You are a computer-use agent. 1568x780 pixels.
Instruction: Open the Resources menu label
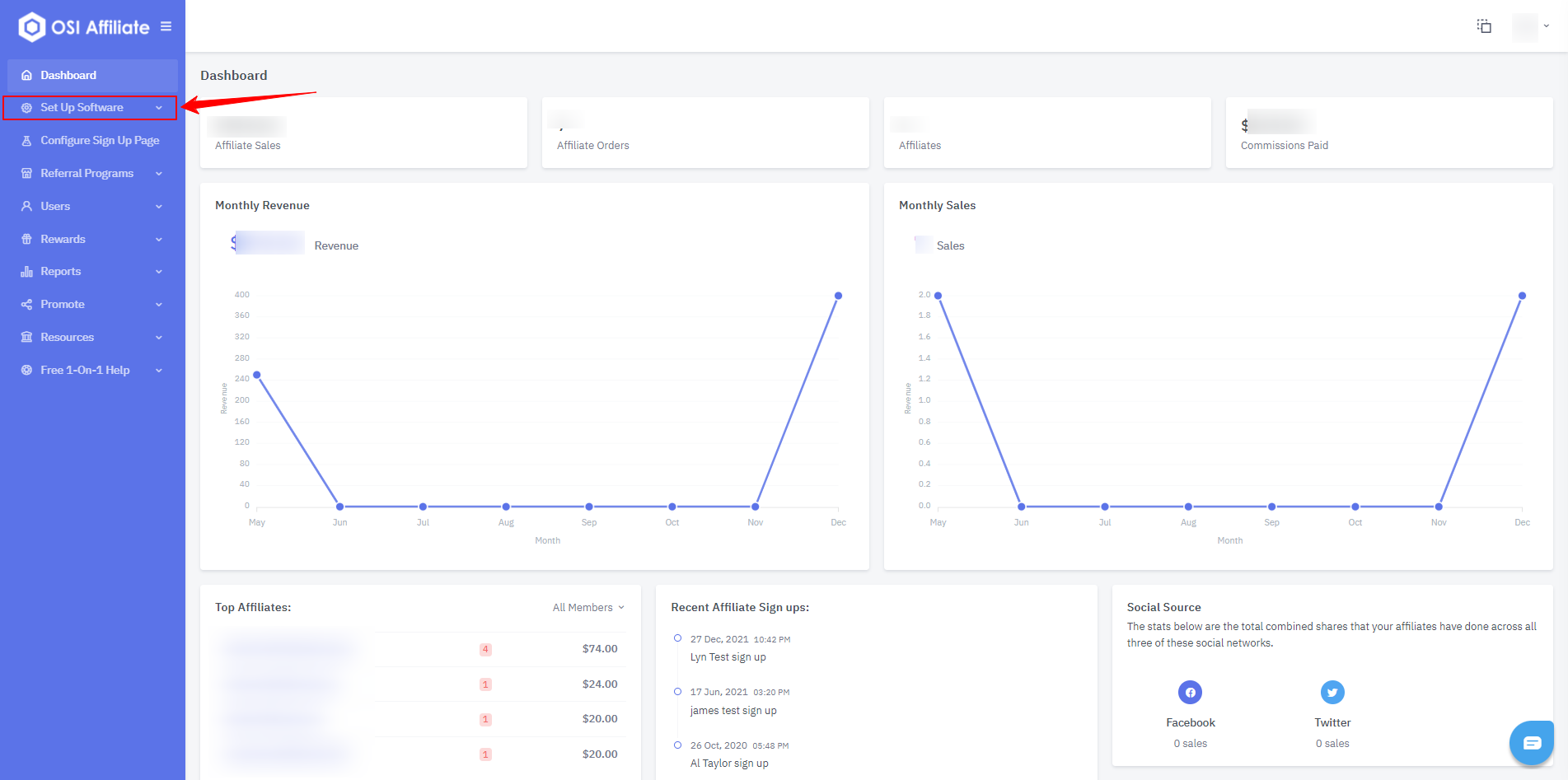68,338
